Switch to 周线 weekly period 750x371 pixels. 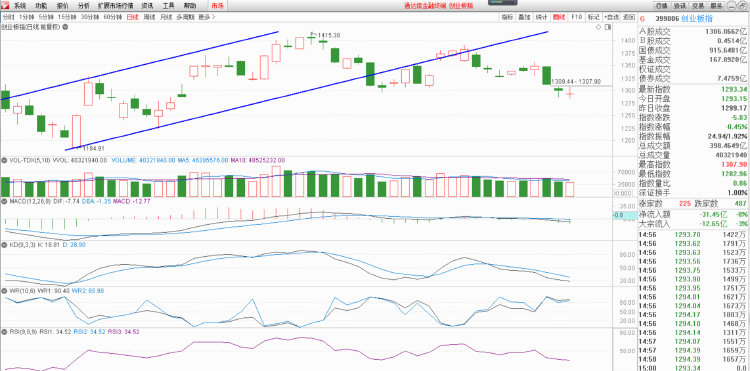(x=149, y=17)
